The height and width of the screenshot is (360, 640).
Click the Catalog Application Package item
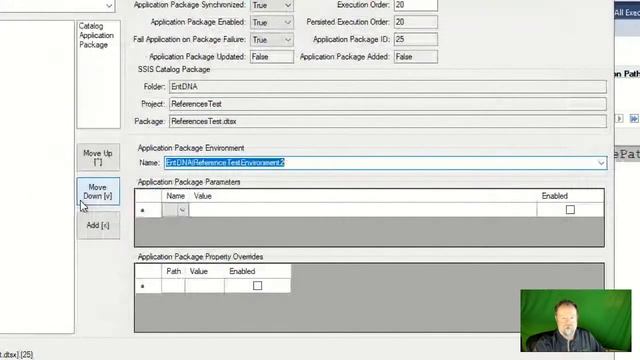click(x=96, y=36)
